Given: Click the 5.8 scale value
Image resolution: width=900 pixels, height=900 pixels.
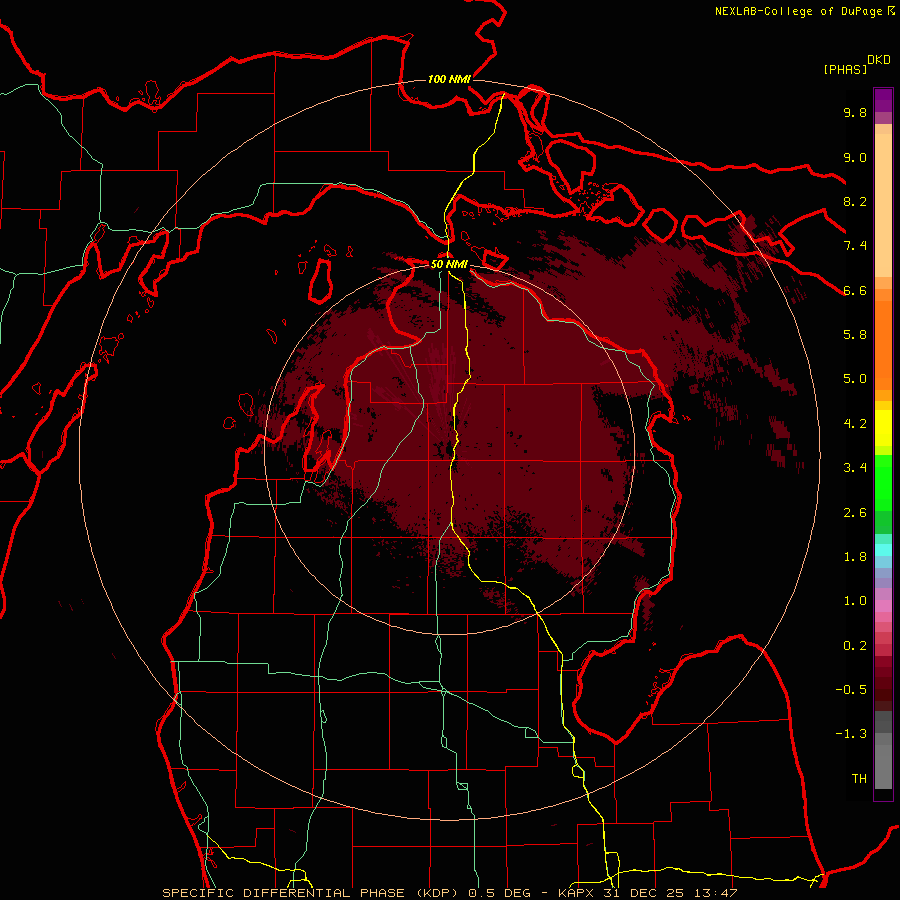Looking at the screenshot, I should pos(855,335).
